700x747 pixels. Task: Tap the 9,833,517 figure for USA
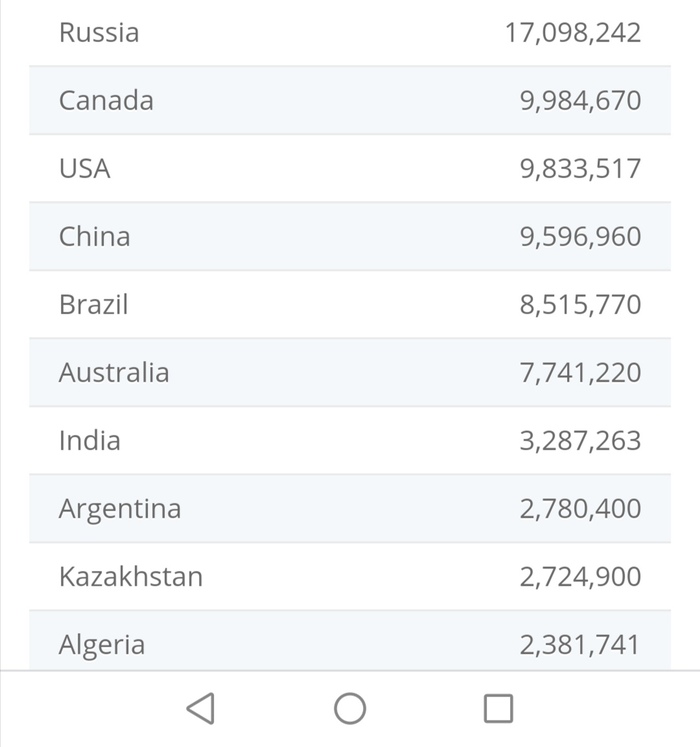[580, 169]
